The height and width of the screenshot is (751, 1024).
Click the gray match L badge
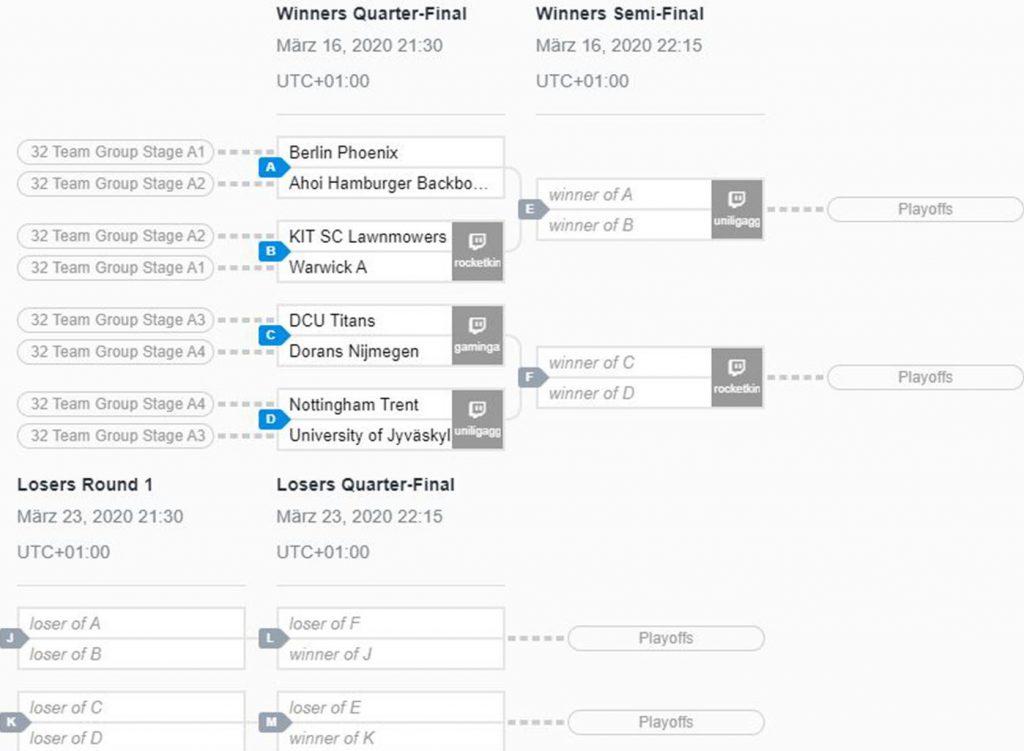[x=273, y=639]
